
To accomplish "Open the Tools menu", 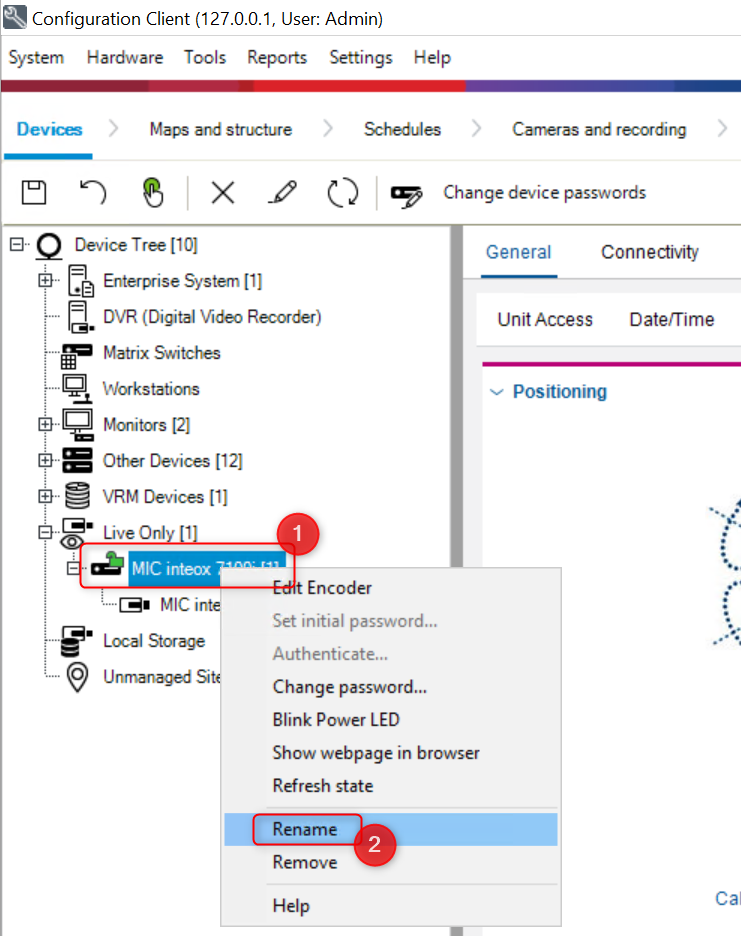I will pyautogui.click(x=205, y=57).
